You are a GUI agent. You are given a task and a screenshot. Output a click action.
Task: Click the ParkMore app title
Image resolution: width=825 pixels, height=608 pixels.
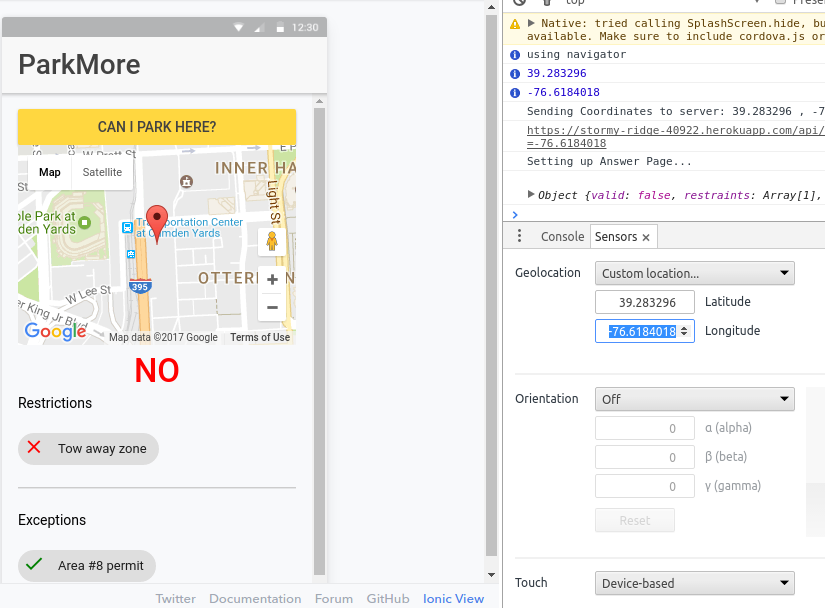click(79, 65)
